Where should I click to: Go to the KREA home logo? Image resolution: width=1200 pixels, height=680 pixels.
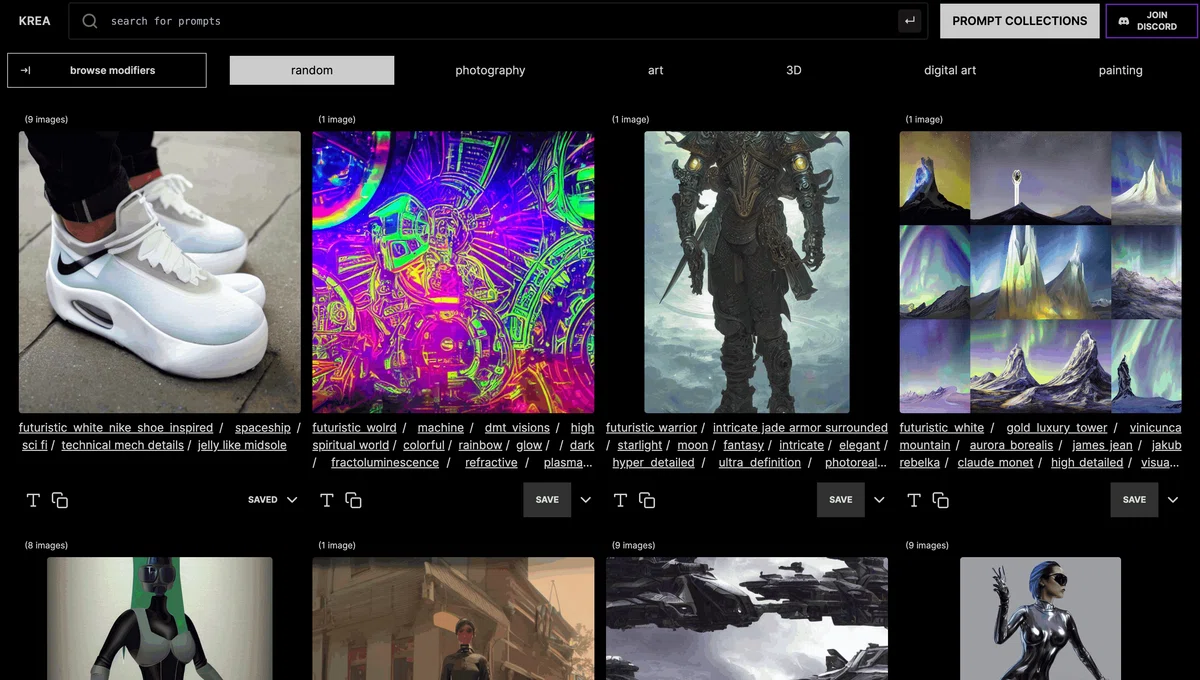(34, 21)
